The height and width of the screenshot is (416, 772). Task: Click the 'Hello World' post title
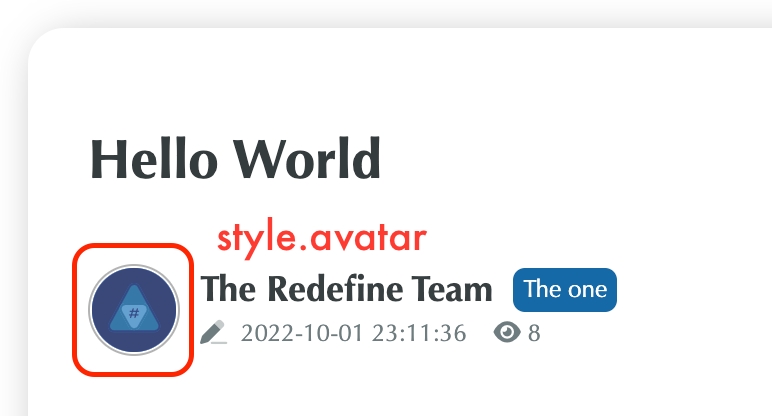point(235,160)
